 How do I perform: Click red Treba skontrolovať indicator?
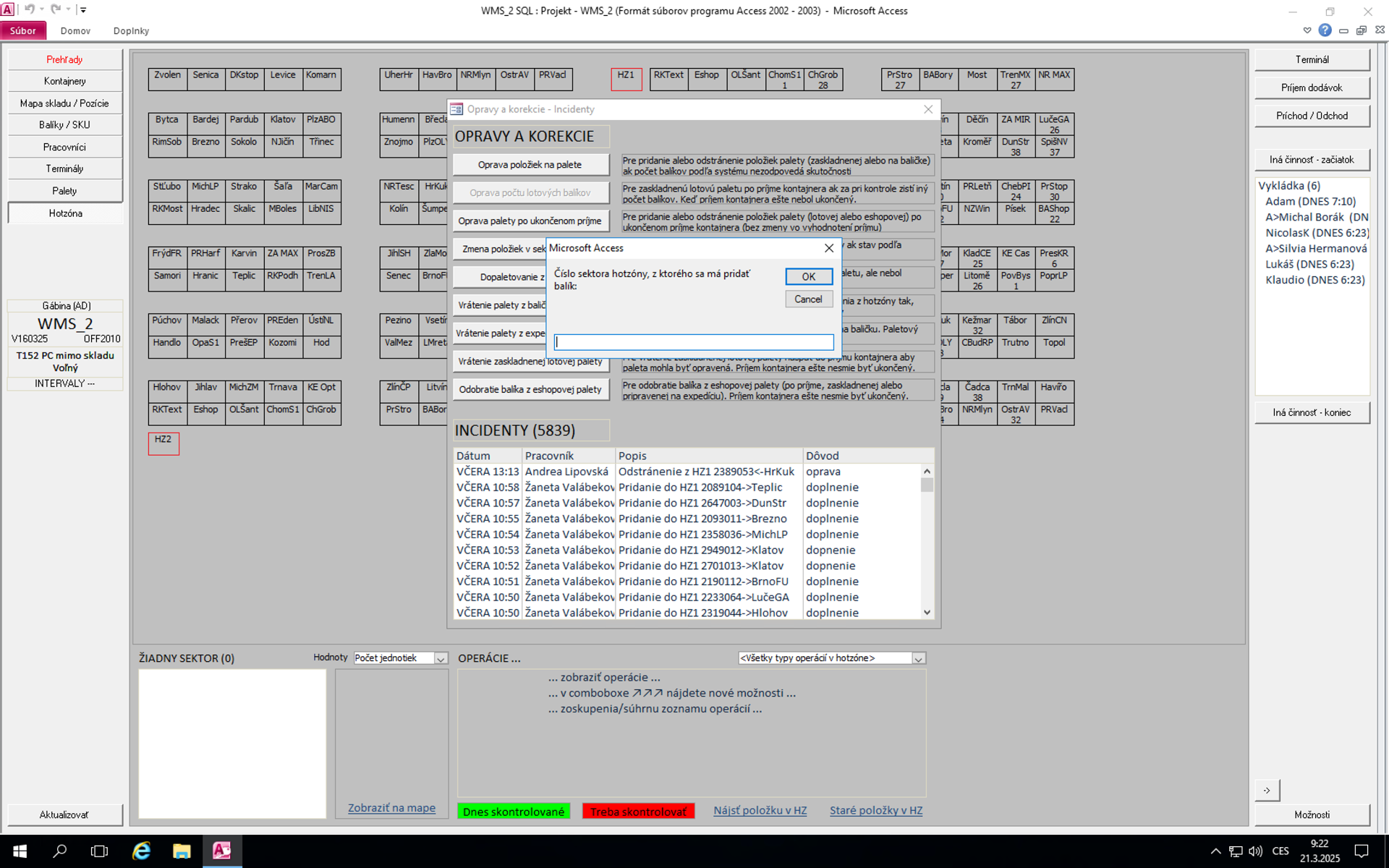pos(638,812)
